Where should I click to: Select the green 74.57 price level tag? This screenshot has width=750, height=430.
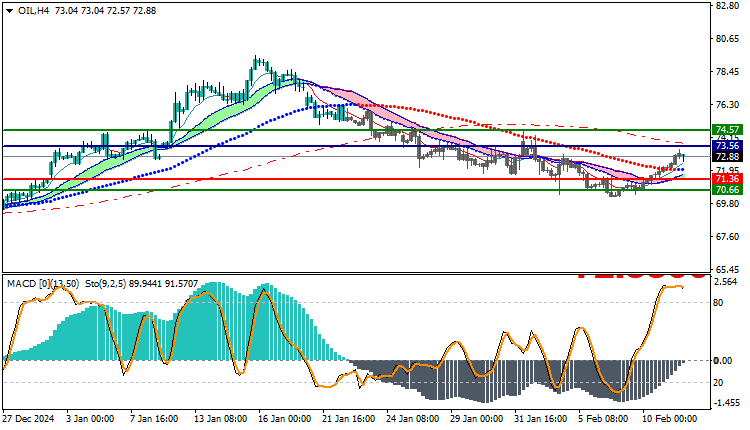point(727,130)
